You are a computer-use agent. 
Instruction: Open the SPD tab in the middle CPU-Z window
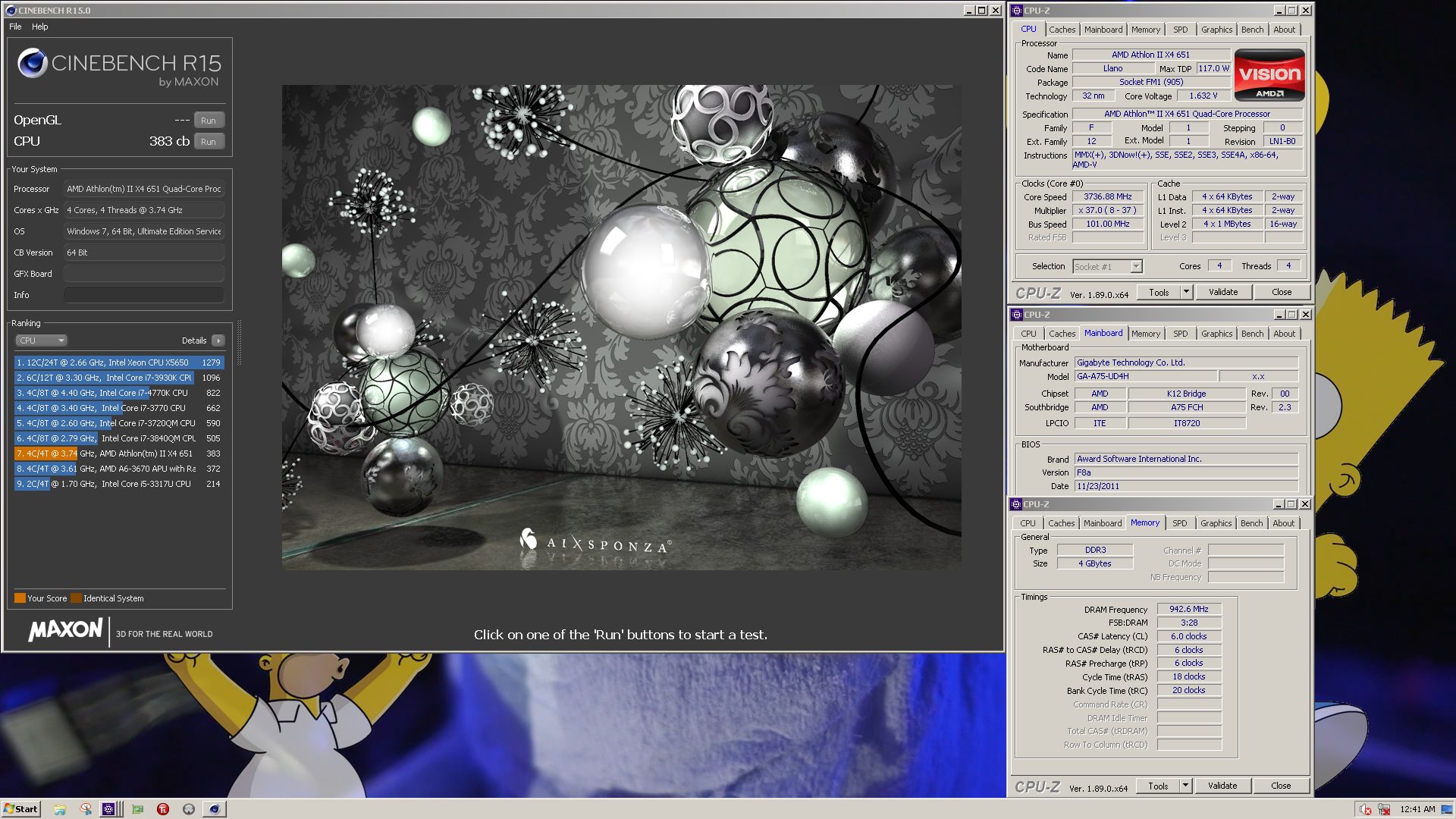[1180, 334]
